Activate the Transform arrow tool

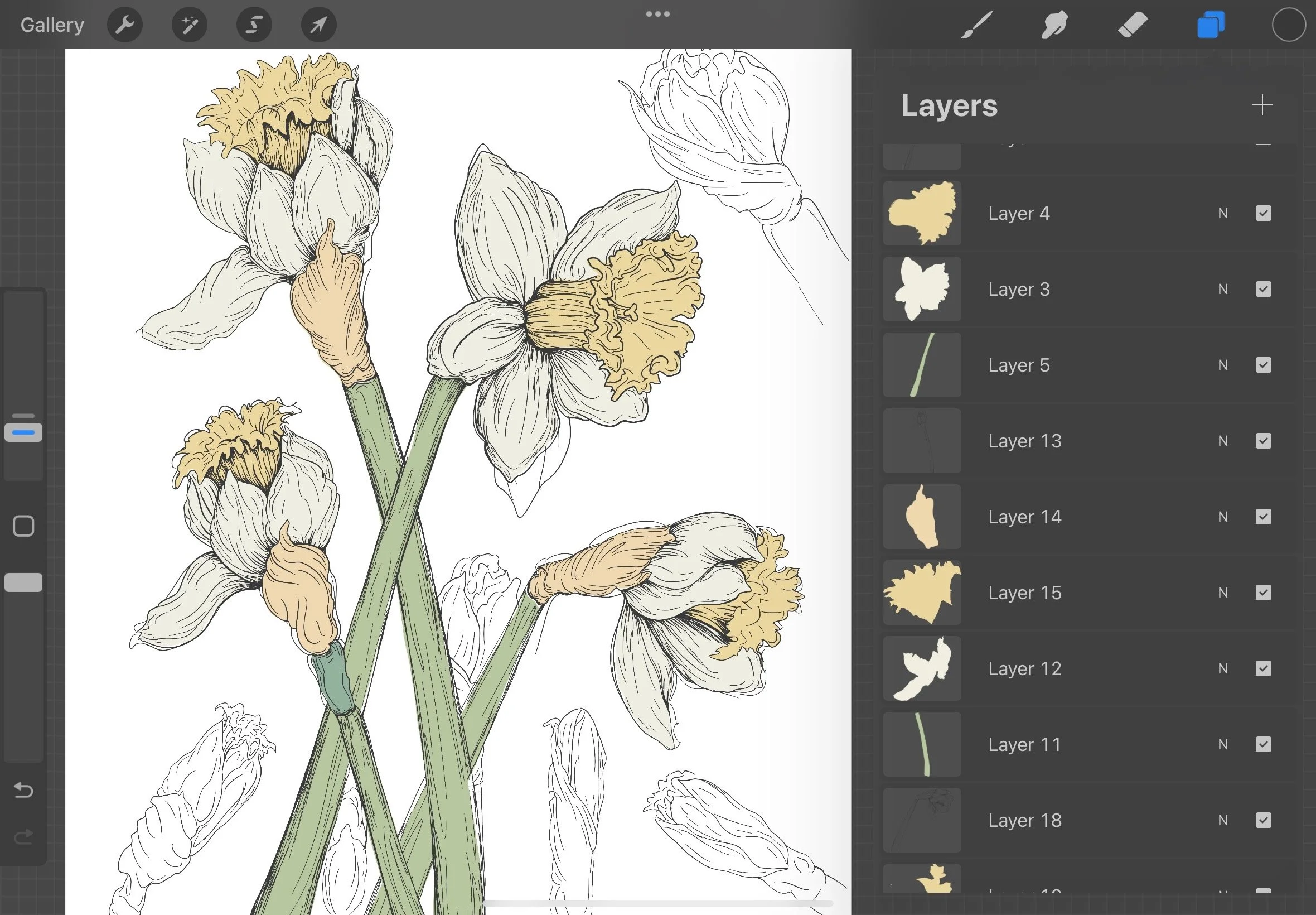319,25
